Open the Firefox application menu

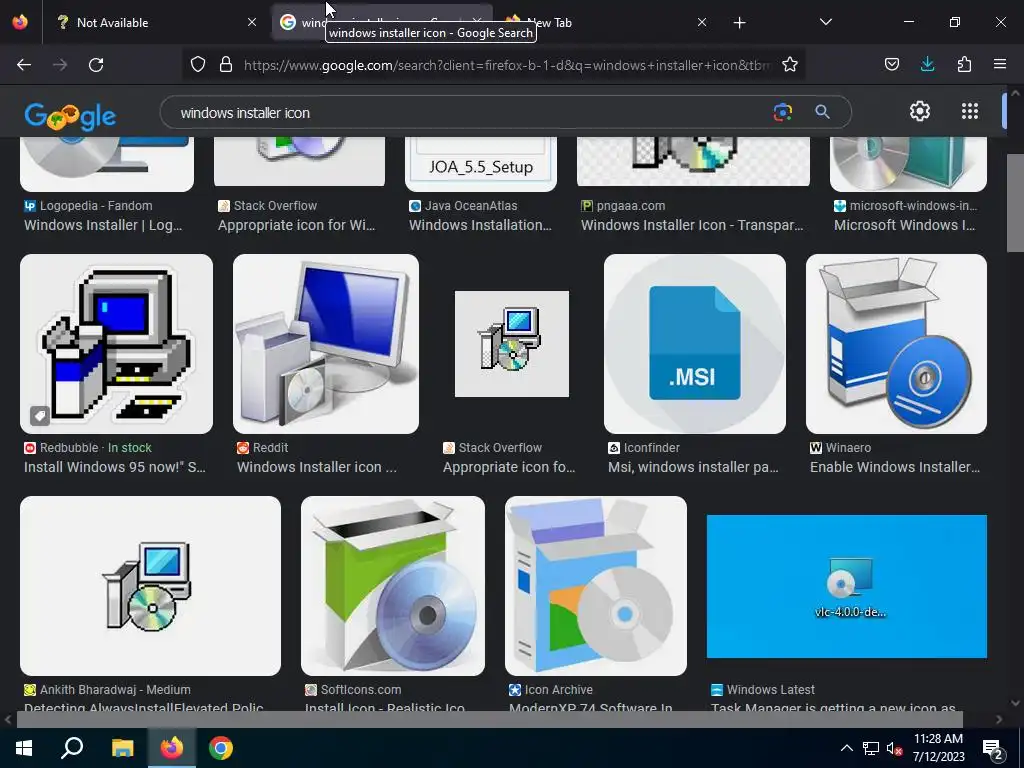(1000, 64)
